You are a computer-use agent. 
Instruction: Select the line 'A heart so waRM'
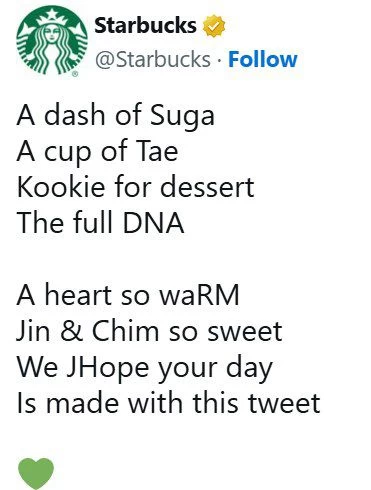click(128, 295)
